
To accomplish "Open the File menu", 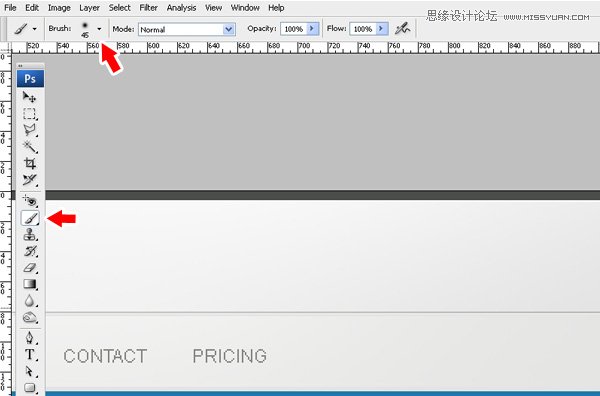I will coord(10,8).
